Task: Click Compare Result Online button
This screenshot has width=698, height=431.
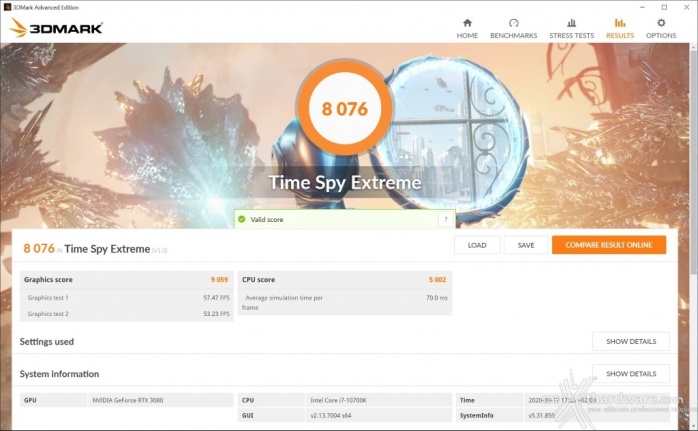Action: [x=609, y=245]
